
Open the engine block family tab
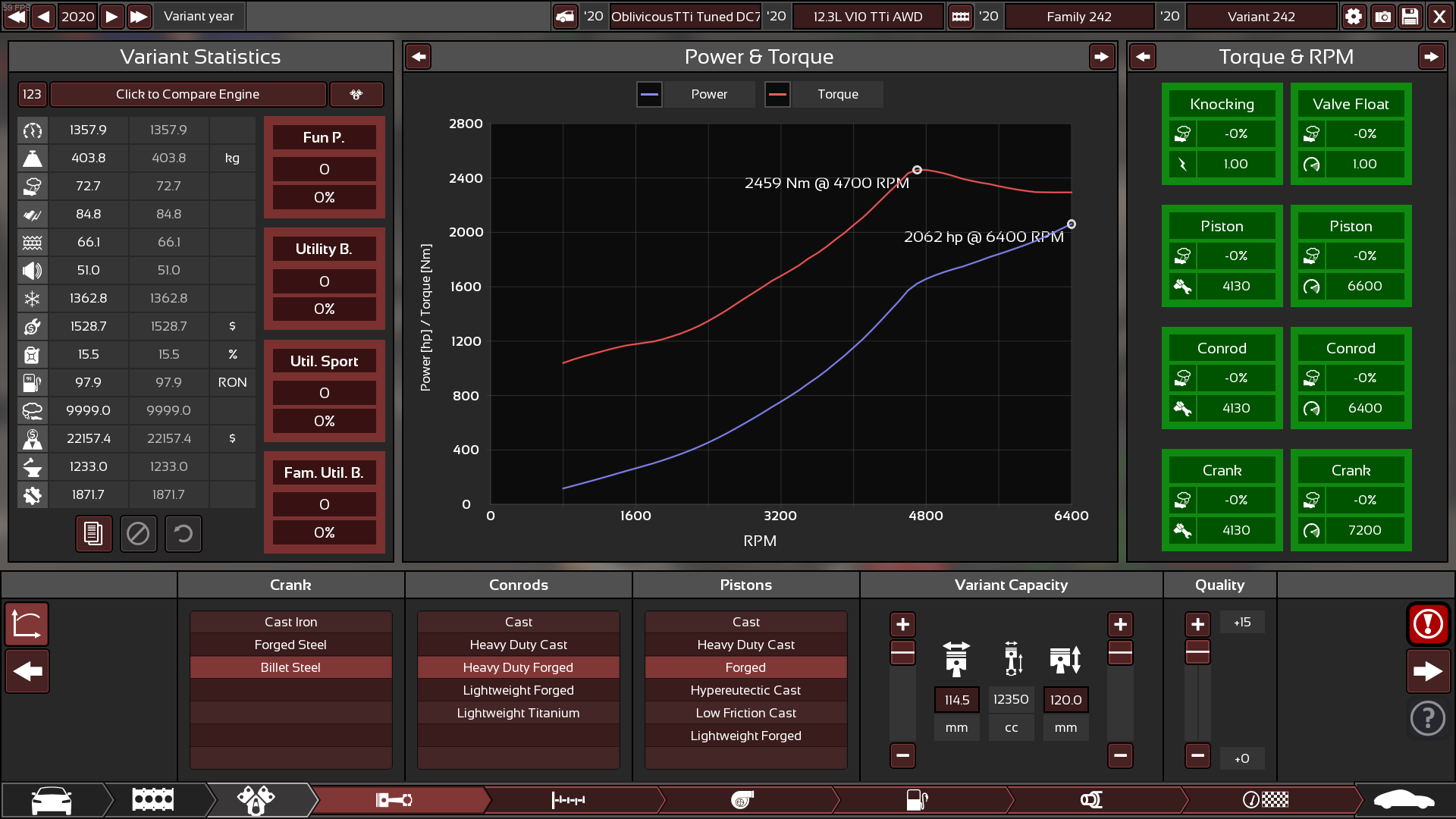click(x=153, y=800)
